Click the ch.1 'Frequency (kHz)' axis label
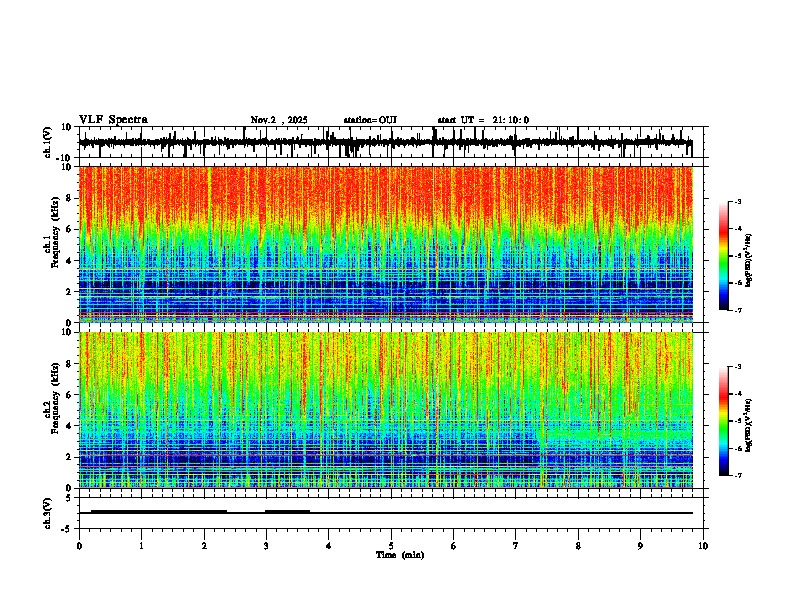The height and width of the screenshot is (612, 792). (55, 232)
